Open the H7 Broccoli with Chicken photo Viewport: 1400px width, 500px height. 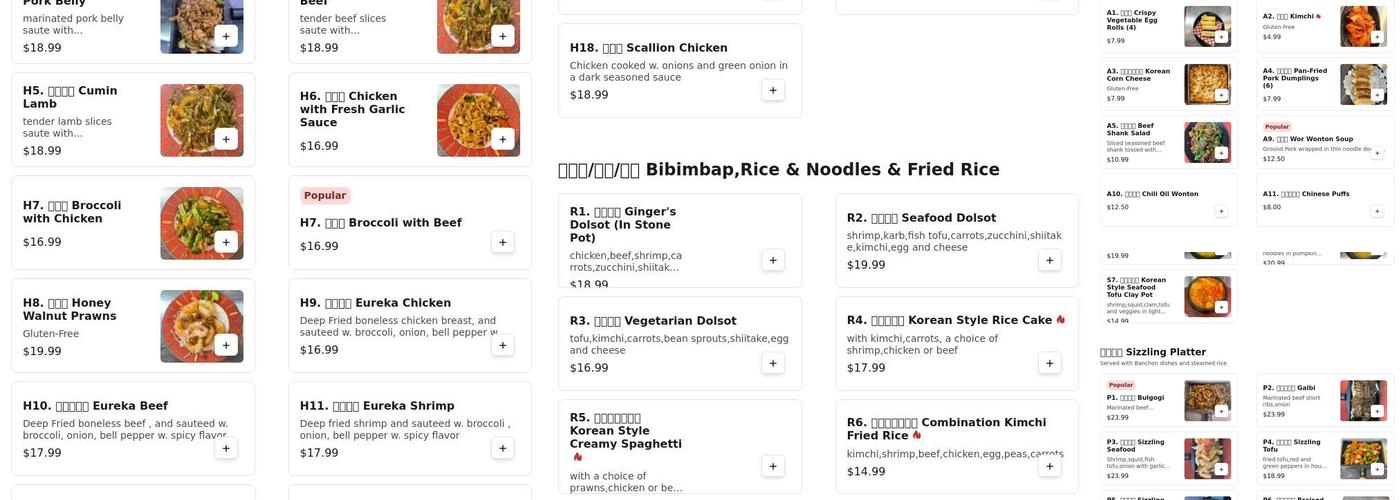202,223
